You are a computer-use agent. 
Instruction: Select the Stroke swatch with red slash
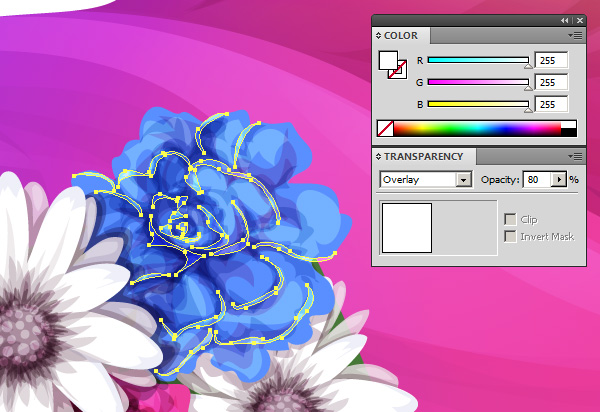398,71
